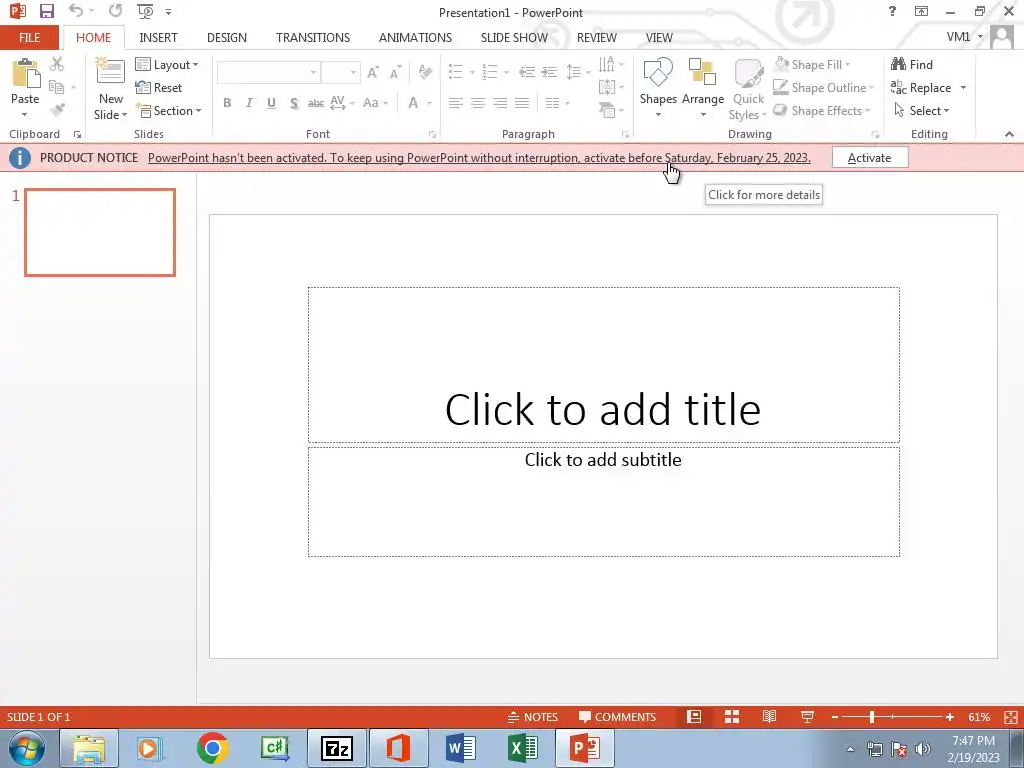The height and width of the screenshot is (768, 1024).
Task: Toggle Align Left paragraph
Action: click(x=455, y=103)
